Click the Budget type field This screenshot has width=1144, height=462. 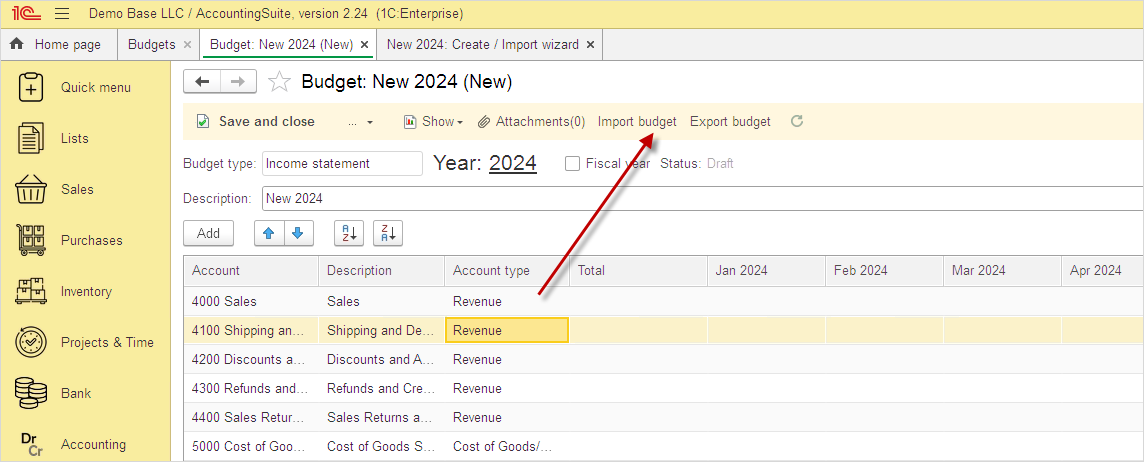pyautogui.click(x=342, y=163)
